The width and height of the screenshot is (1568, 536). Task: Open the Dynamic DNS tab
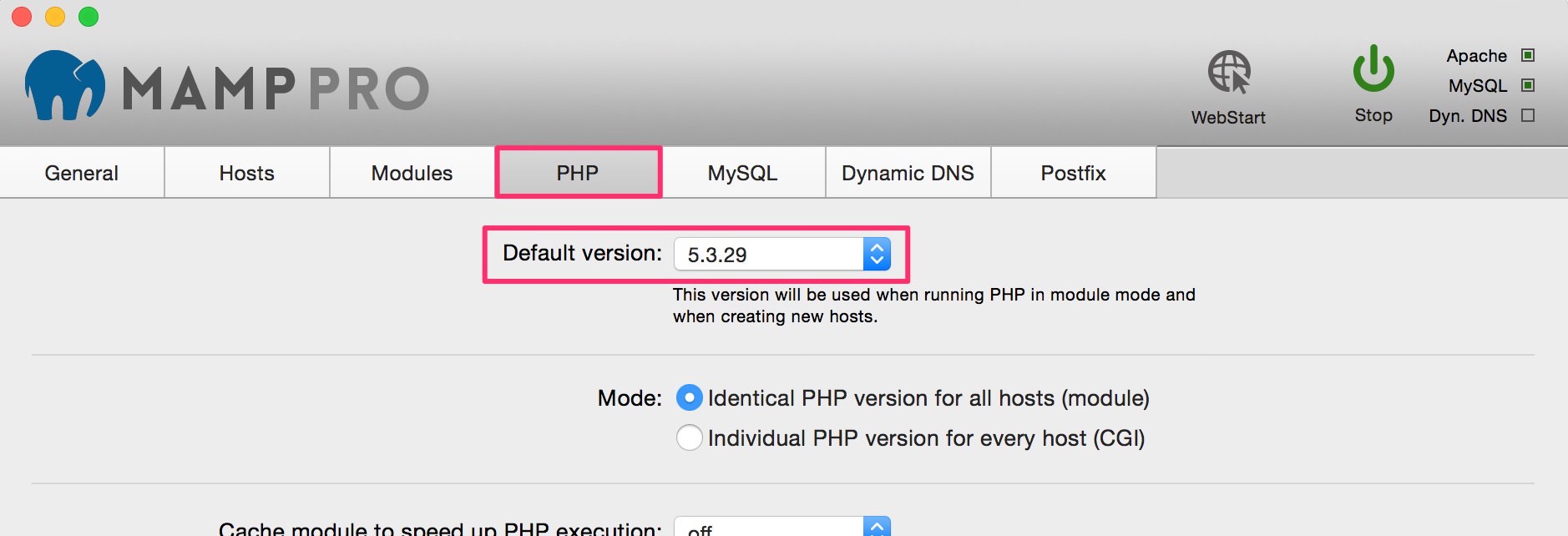[x=908, y=173]
